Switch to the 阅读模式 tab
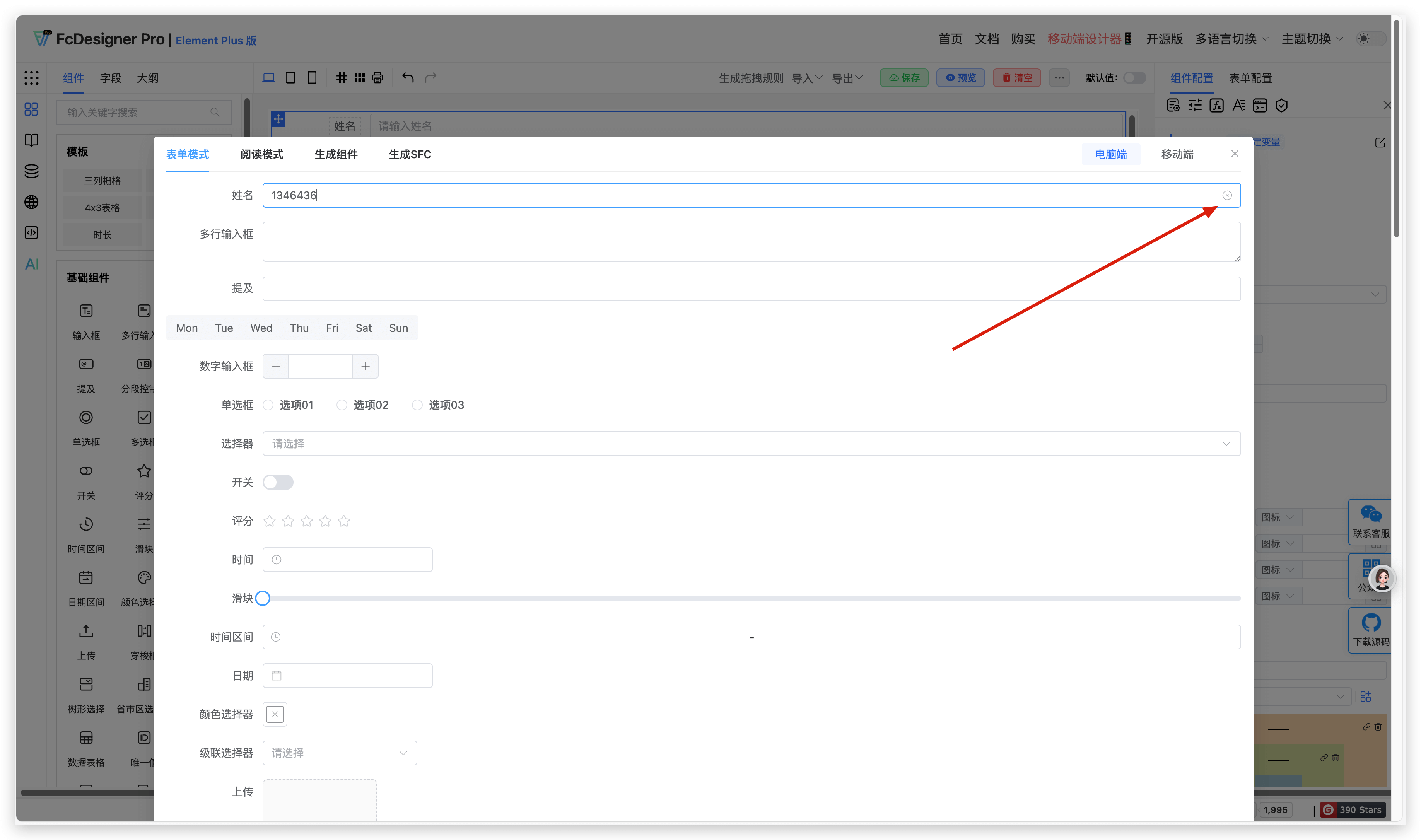Screen dimensions: 1421x840 [x=261, y=154]
